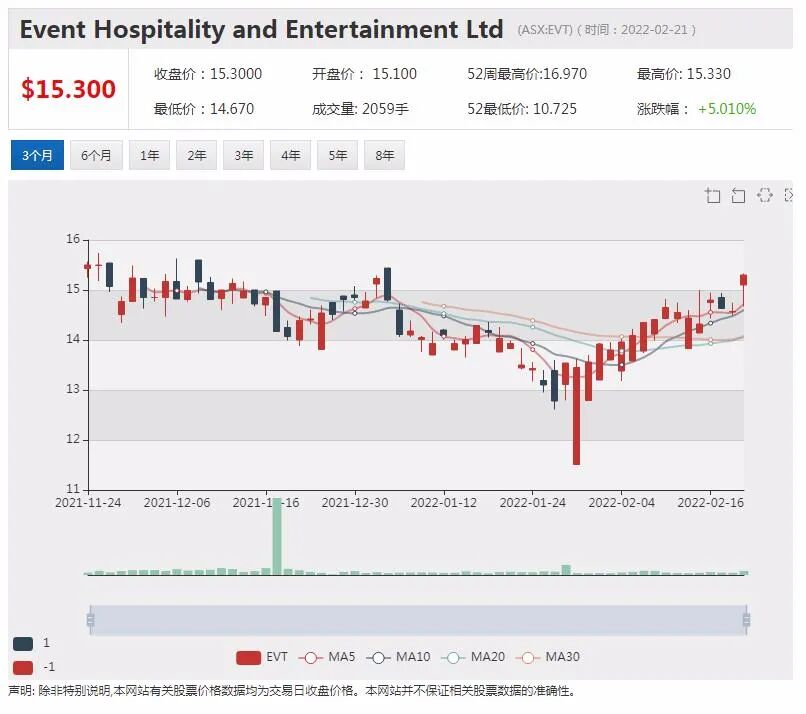Toggle the MA30 legend entry

pyautogui.click(x=548, y=657)
